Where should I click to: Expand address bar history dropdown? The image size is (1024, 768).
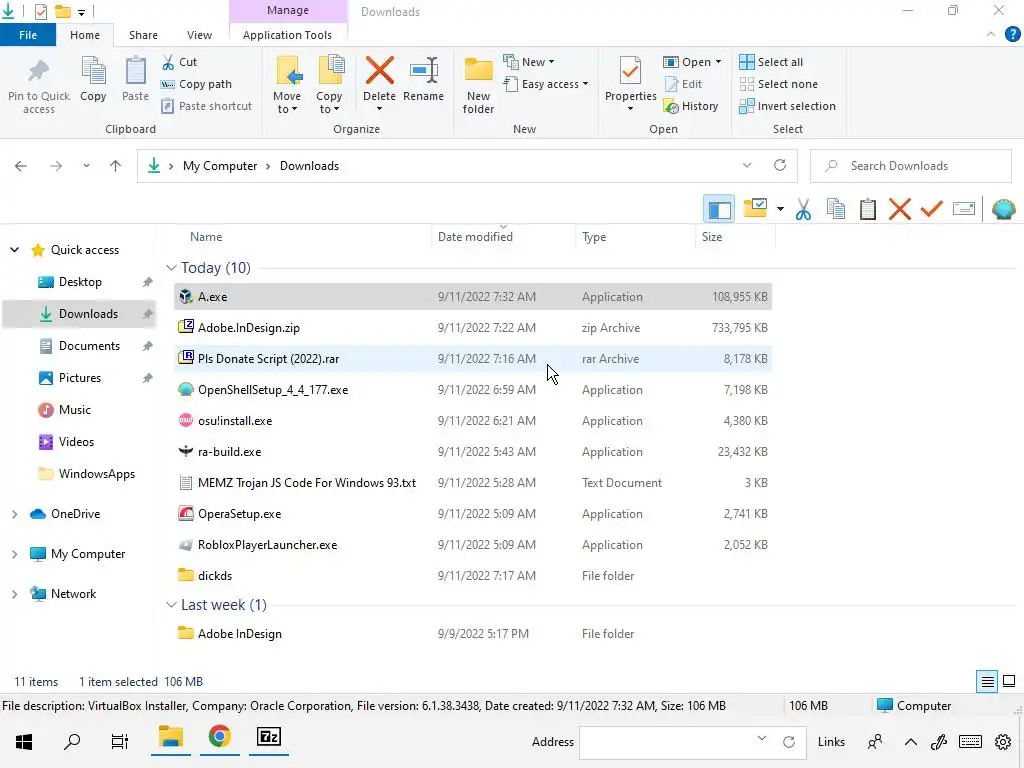pos(746,166)
